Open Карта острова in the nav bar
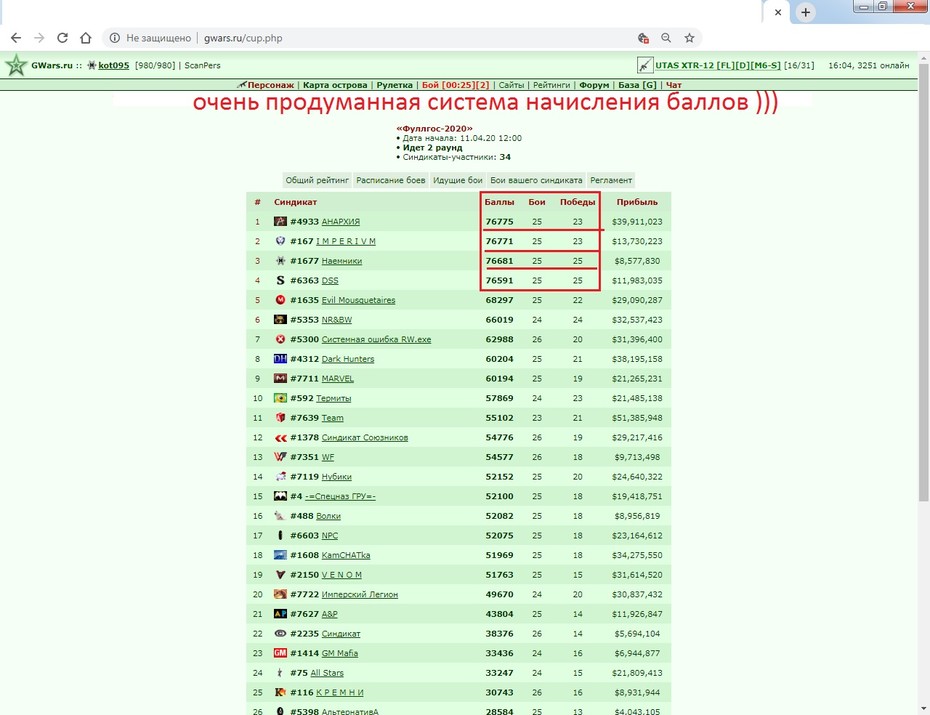930x715 pixels. (x=335, y=85)
